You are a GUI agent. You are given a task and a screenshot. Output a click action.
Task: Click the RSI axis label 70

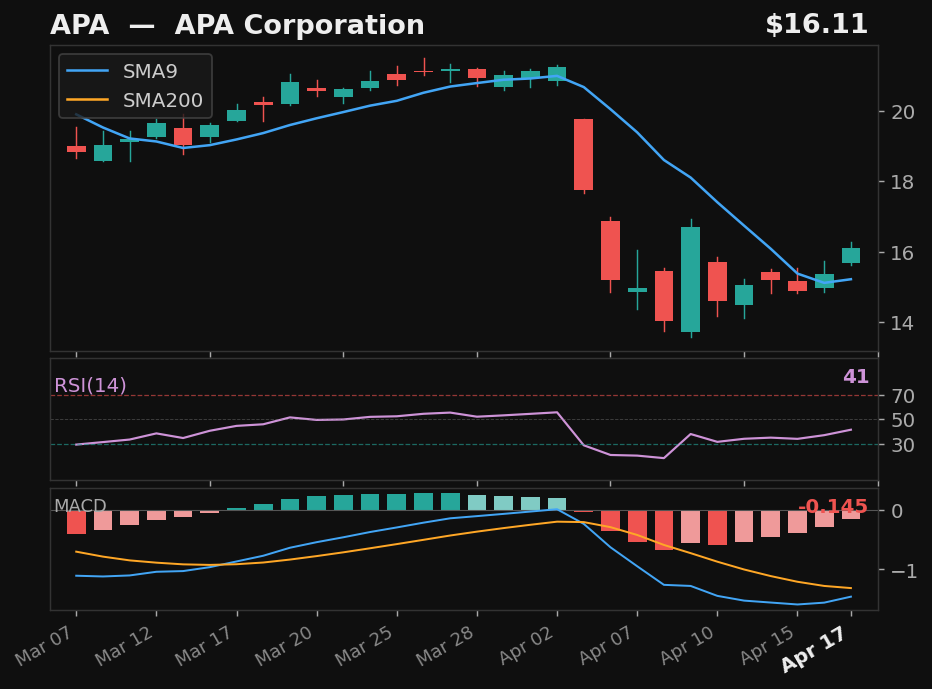[903, 396]
